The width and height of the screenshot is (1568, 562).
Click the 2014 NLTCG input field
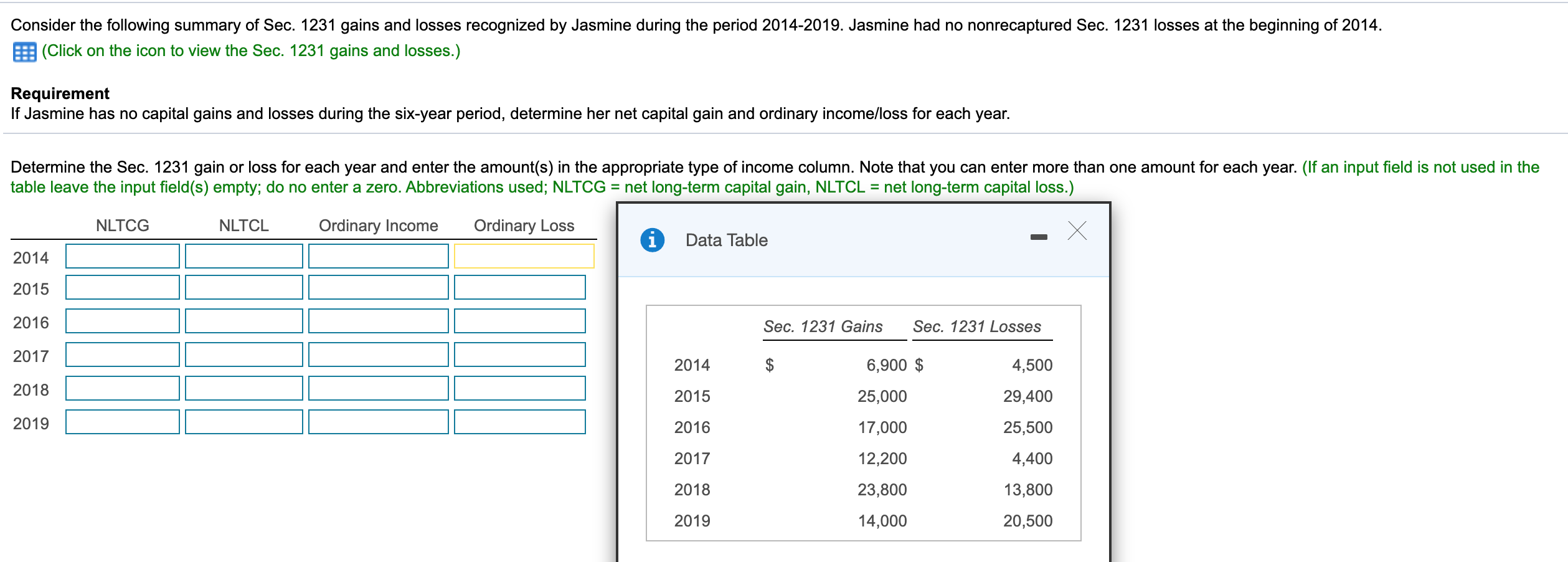click(x=122, y=255)
